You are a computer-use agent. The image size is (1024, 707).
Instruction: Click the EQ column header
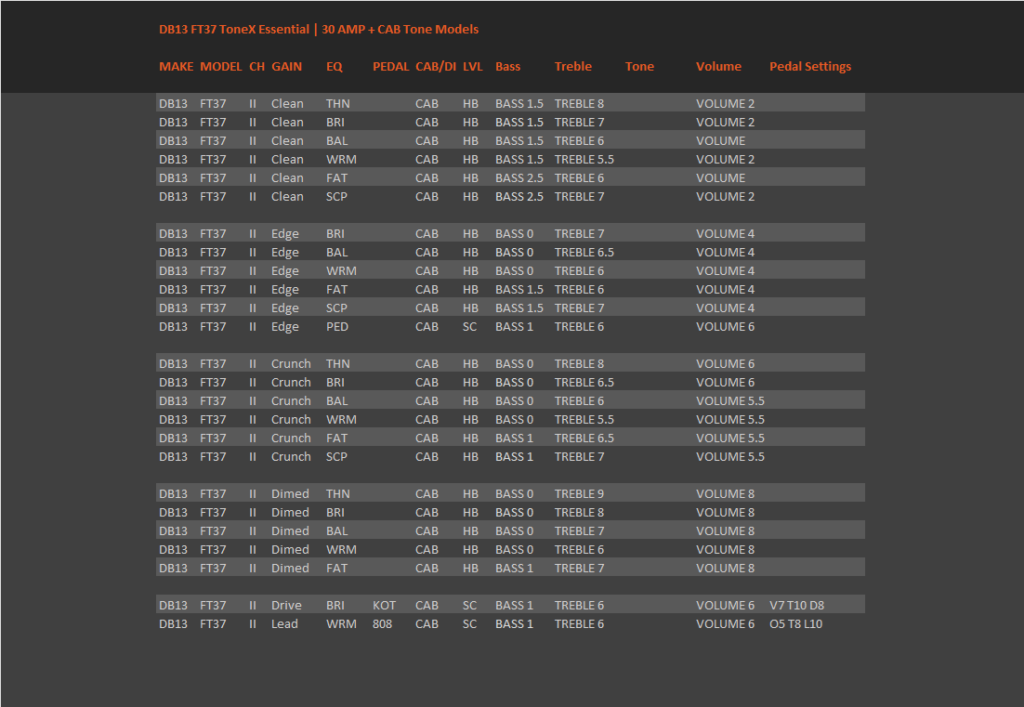334,67
